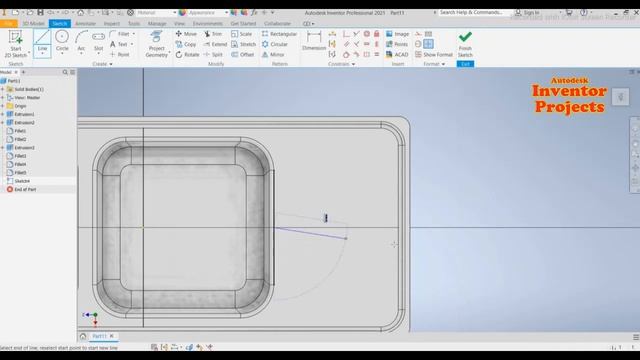Switch to the View tab
The height and width of the screenshot is (360, 640).
179,24
